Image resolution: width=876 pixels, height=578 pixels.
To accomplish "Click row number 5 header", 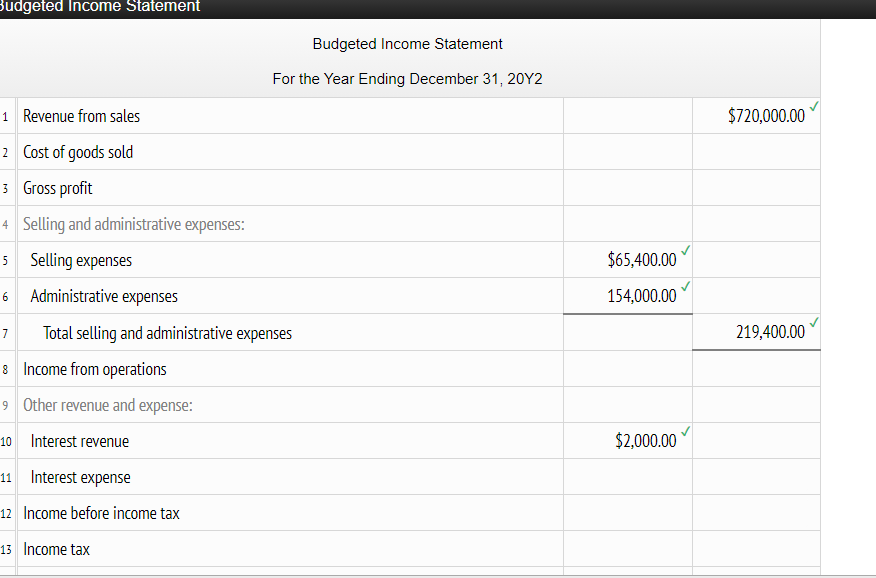I will pos(6,260).
